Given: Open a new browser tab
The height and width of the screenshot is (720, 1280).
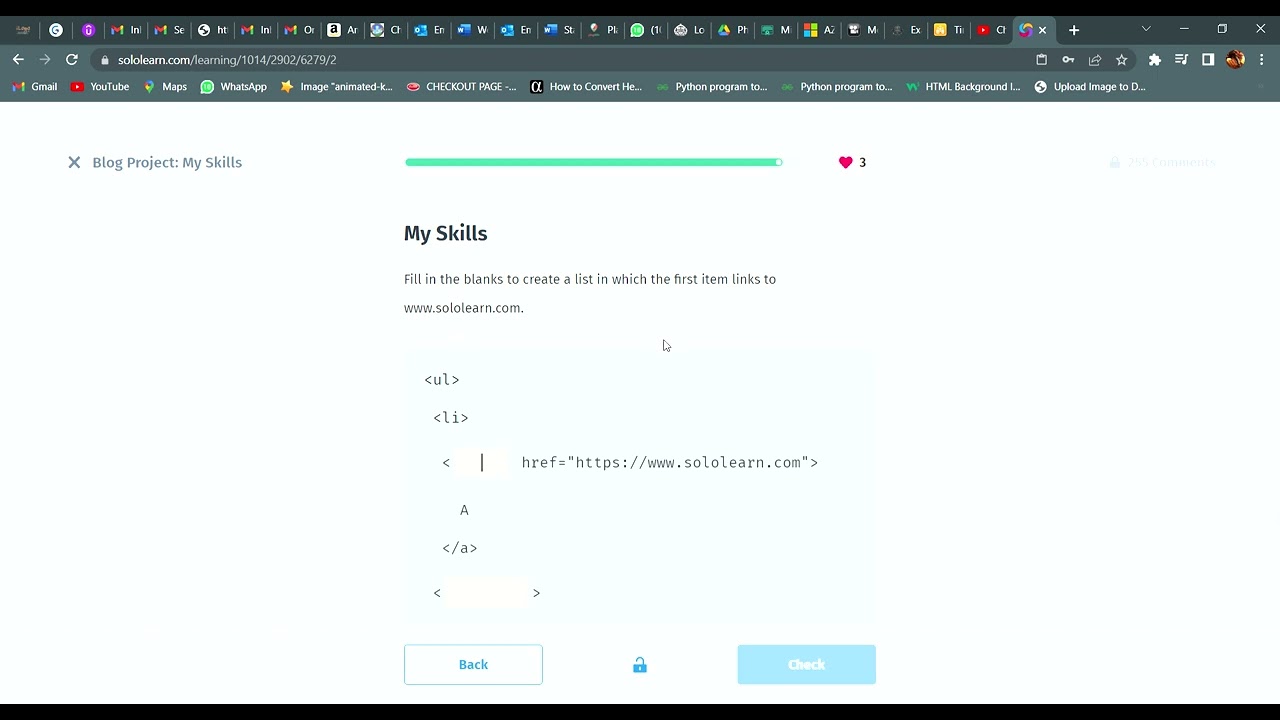Looking at the screenshot, I should coord(1074,30).
